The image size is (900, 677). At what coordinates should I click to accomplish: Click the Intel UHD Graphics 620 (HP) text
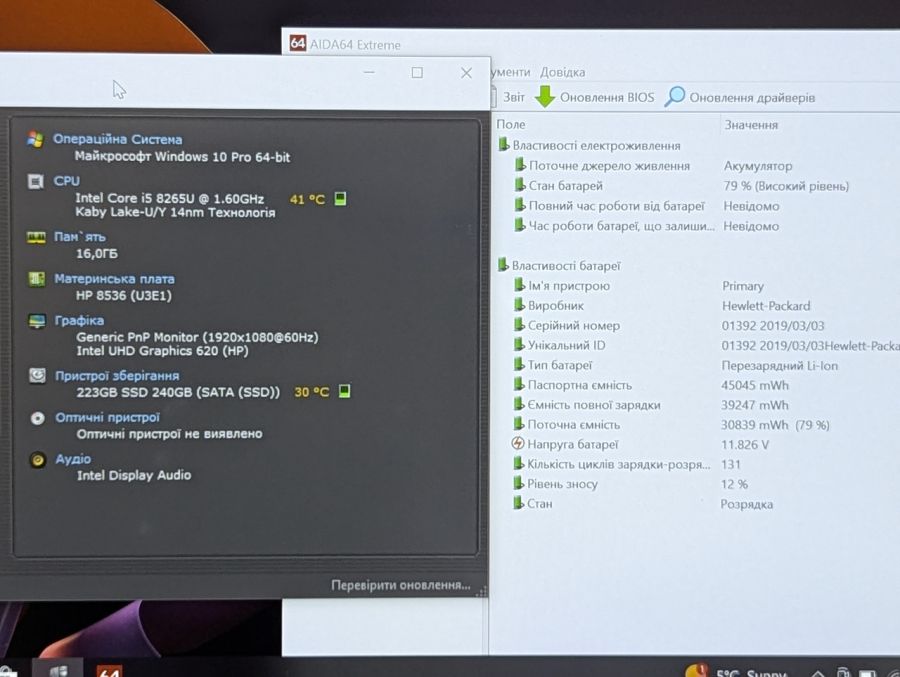click(162, 351)
